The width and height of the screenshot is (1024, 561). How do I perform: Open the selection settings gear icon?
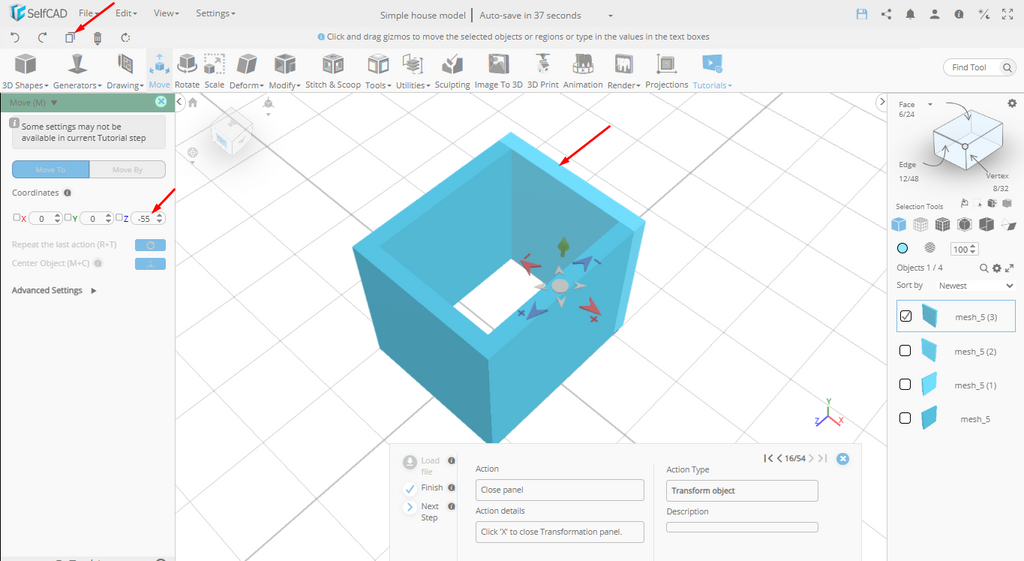click(x=1012, y=103)
